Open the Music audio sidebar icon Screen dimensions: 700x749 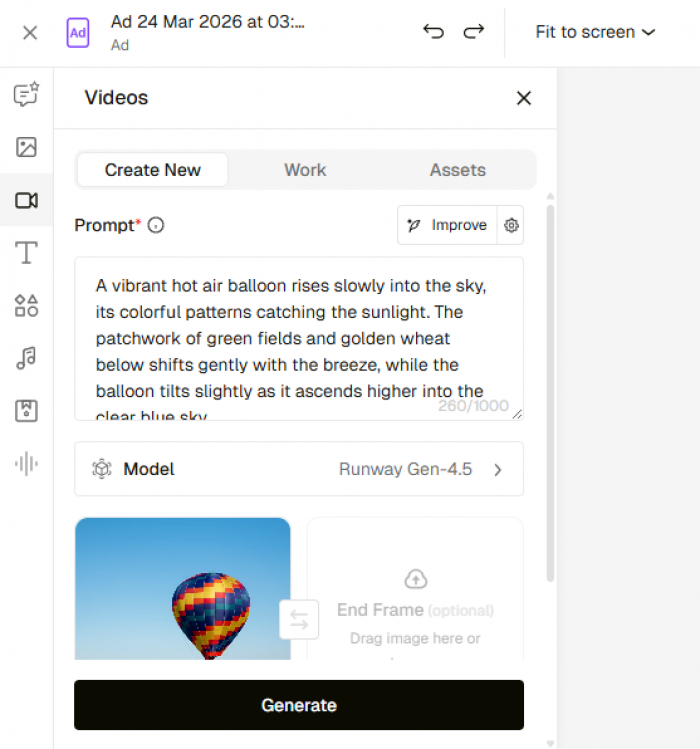pyautogui.click(x=26, y=358)
